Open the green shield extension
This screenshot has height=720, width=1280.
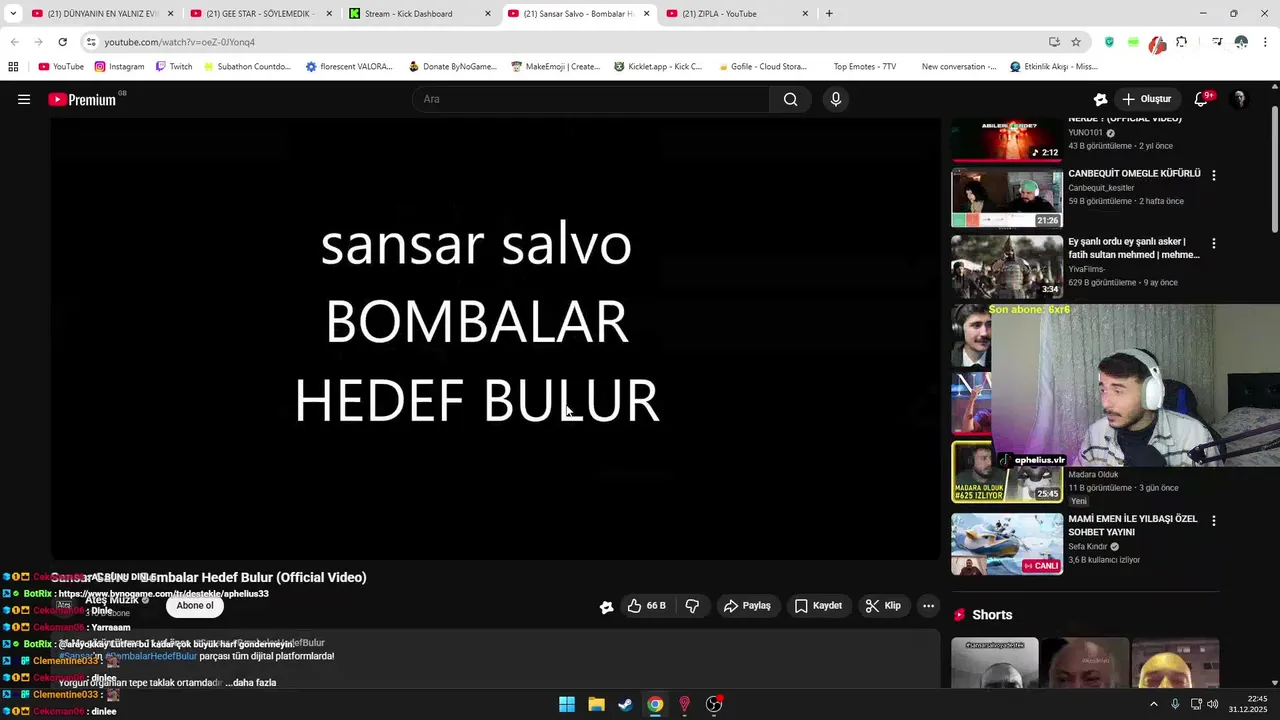1109,42
